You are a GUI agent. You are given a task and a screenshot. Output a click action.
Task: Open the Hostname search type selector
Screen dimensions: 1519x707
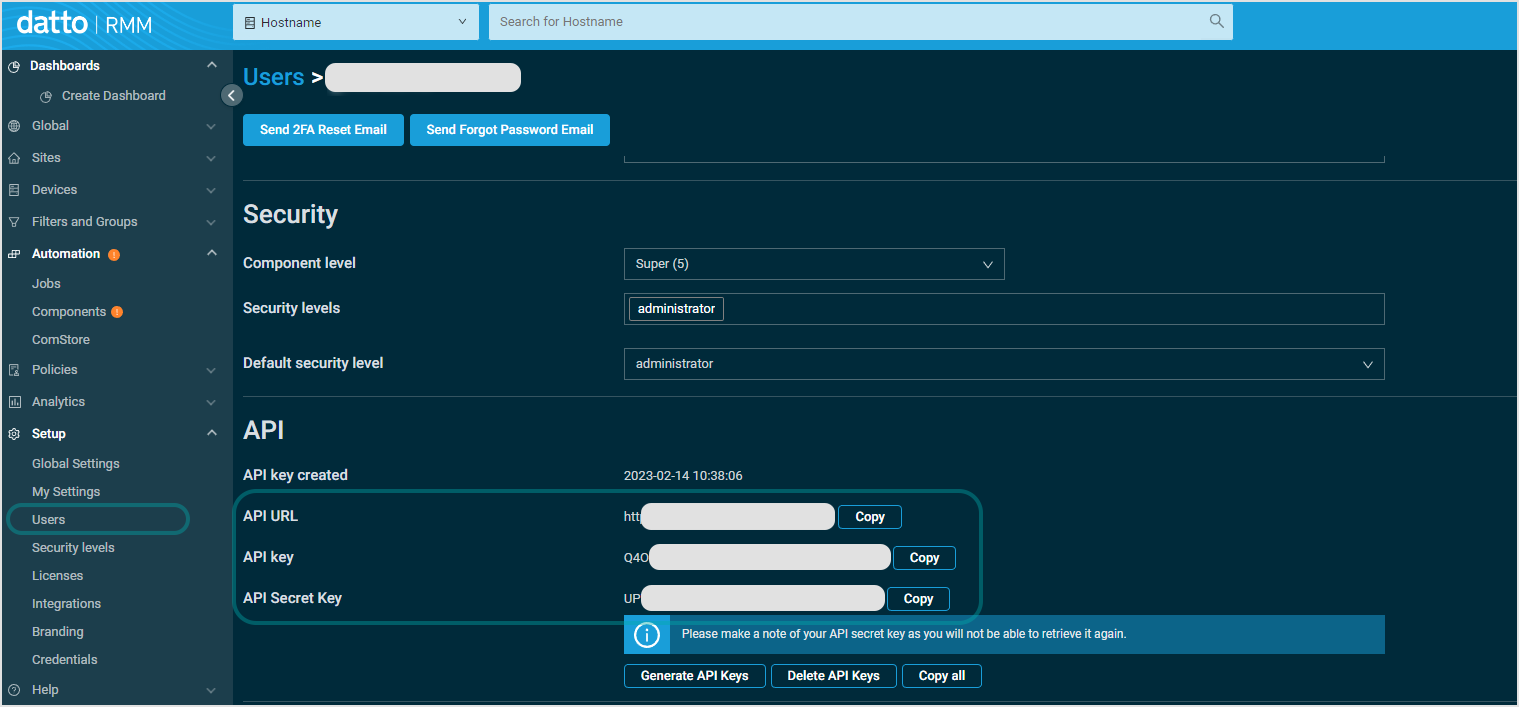[x=355, y=21]
